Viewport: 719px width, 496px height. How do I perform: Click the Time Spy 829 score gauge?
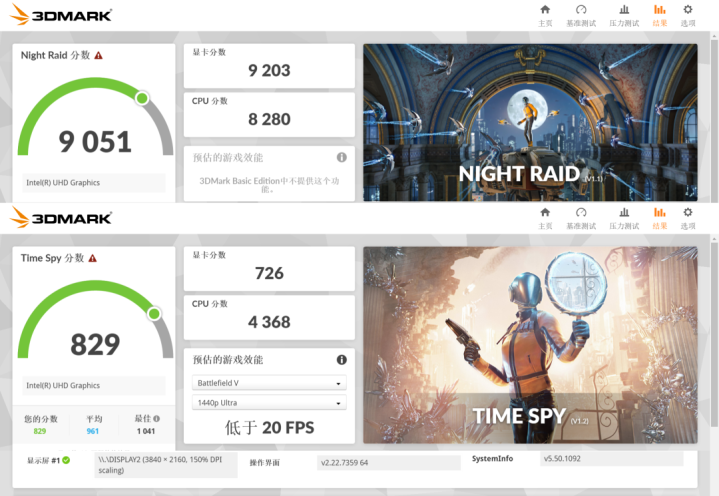click(95, 321)
